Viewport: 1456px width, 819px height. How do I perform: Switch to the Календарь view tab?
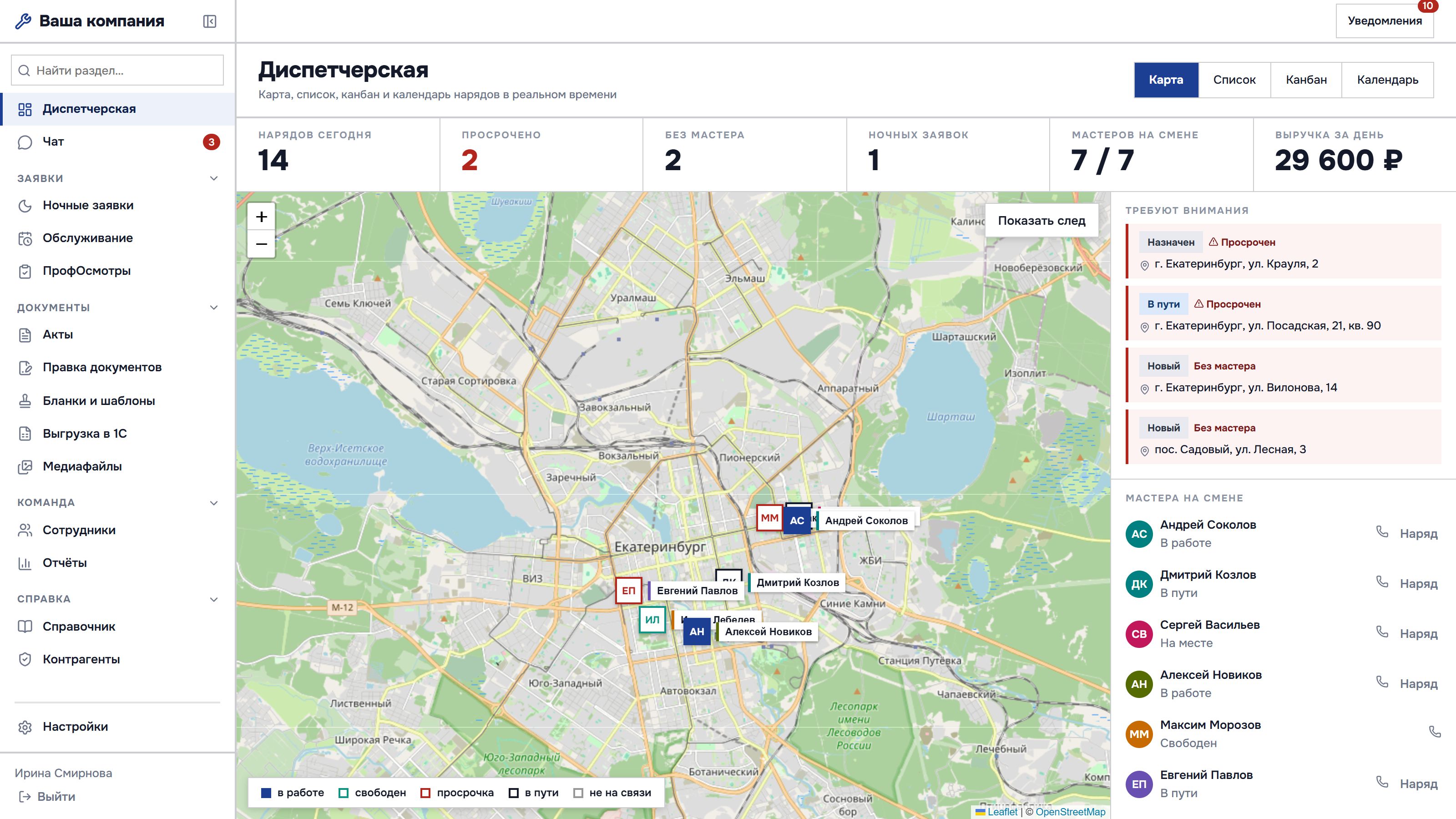point(1388,80)
